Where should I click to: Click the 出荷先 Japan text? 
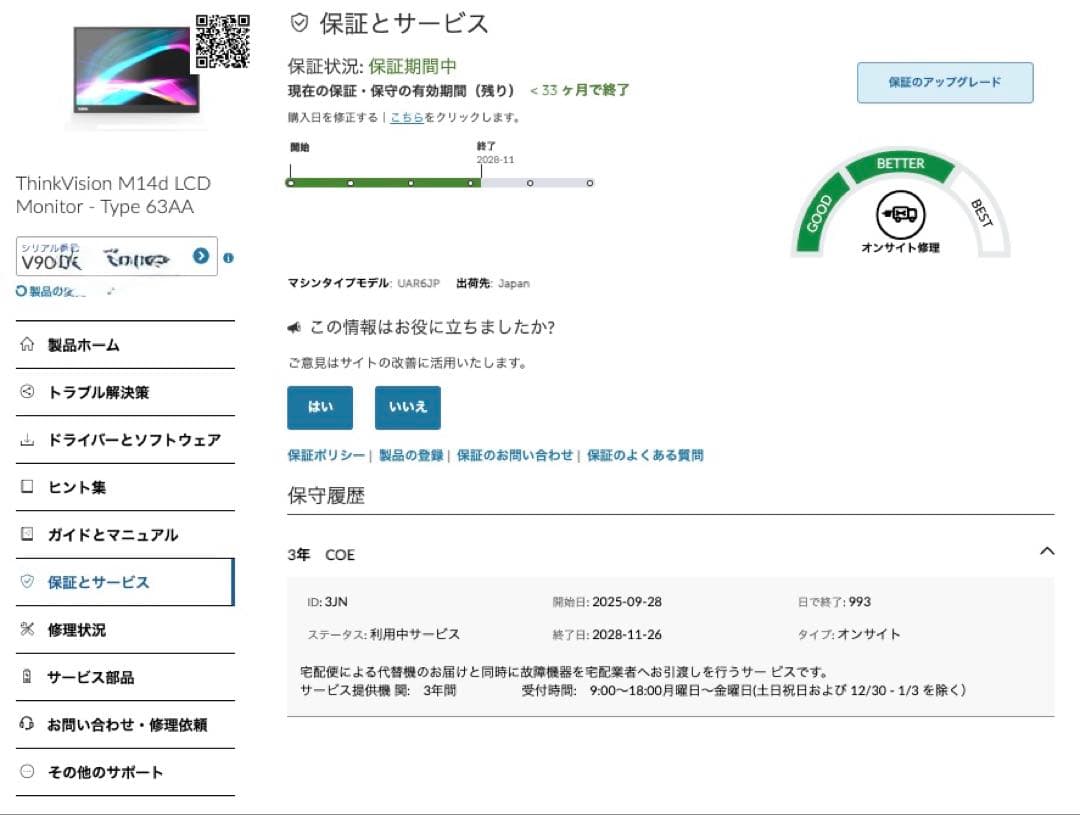coord(493,283)
